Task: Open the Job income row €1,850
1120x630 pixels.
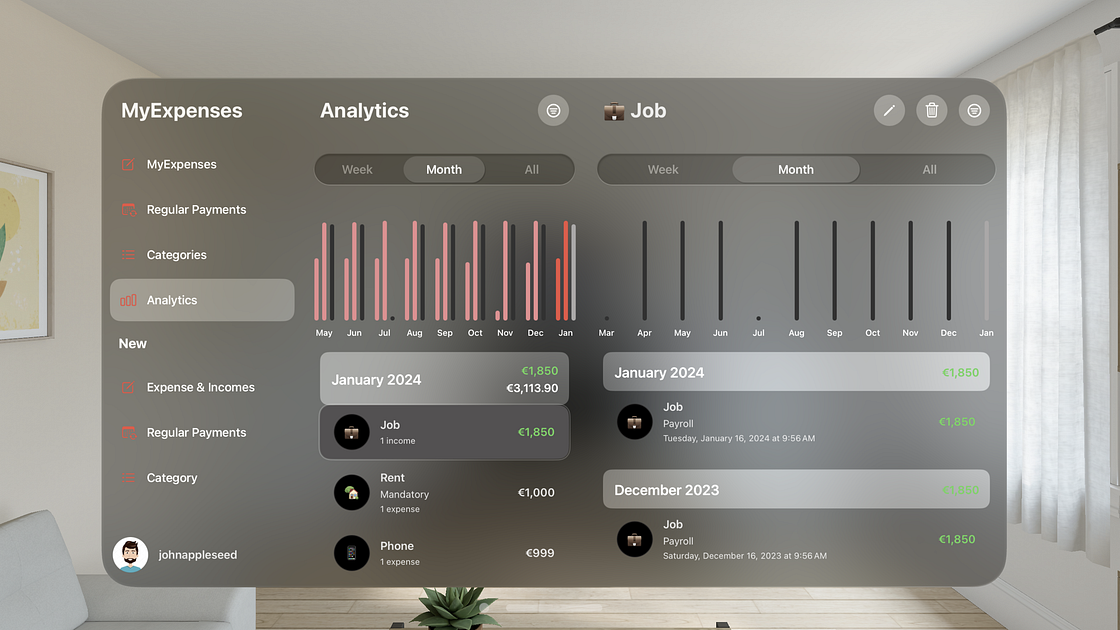Action: tap(444, 432)
